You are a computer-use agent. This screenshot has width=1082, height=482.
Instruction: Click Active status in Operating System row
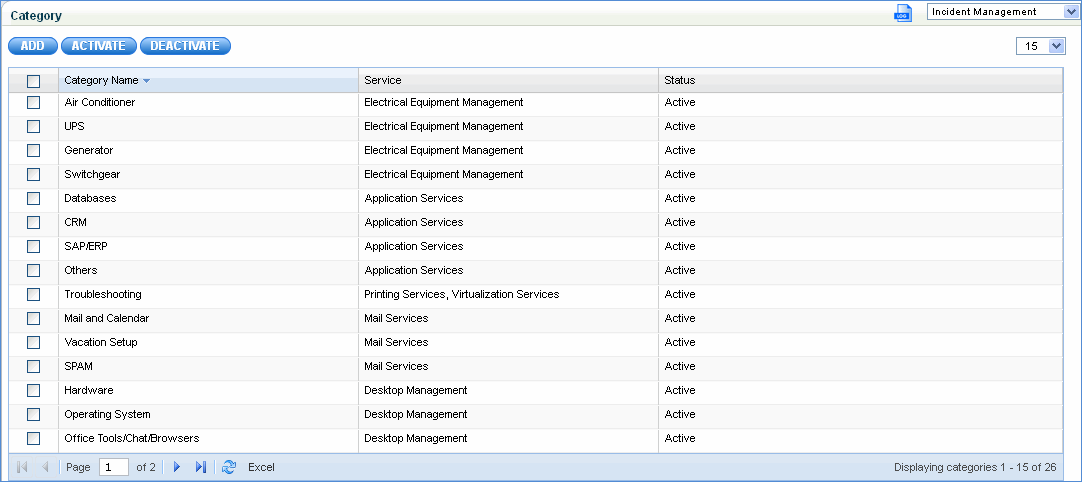tap(680, 414)
